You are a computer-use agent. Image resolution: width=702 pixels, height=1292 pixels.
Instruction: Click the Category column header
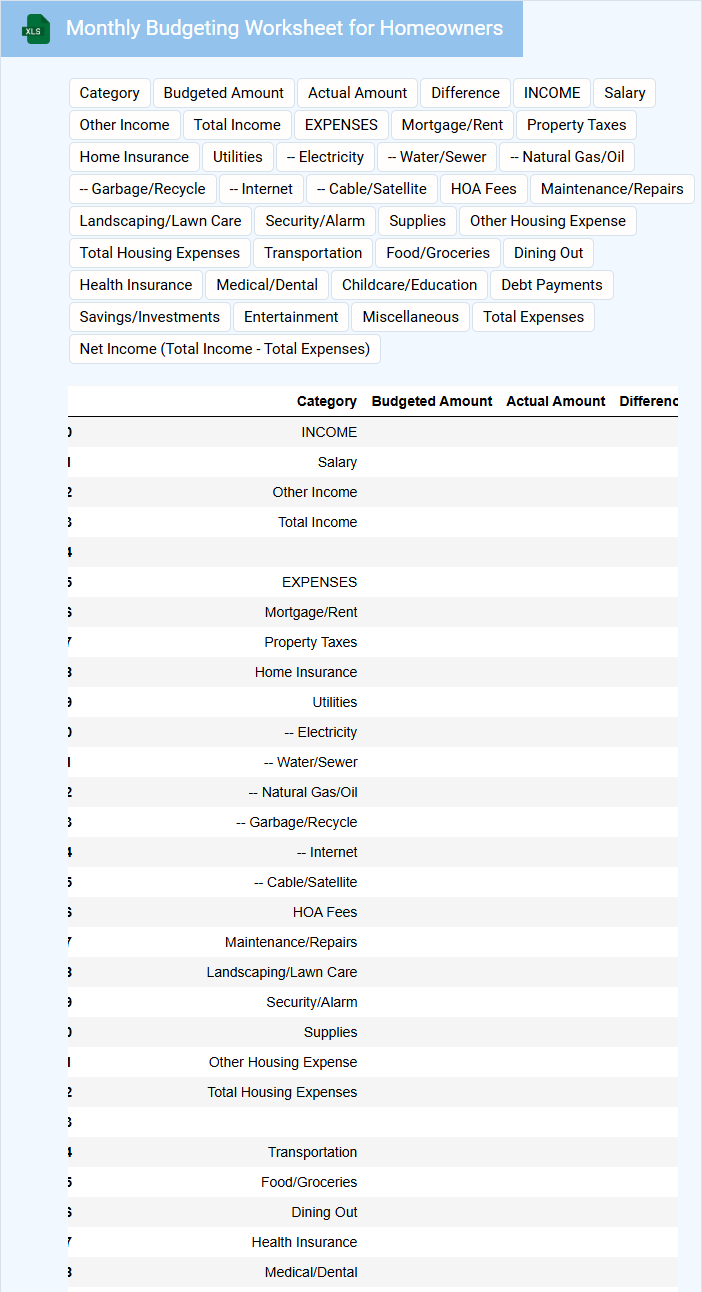pyautogui.click(x=326, y=401)
